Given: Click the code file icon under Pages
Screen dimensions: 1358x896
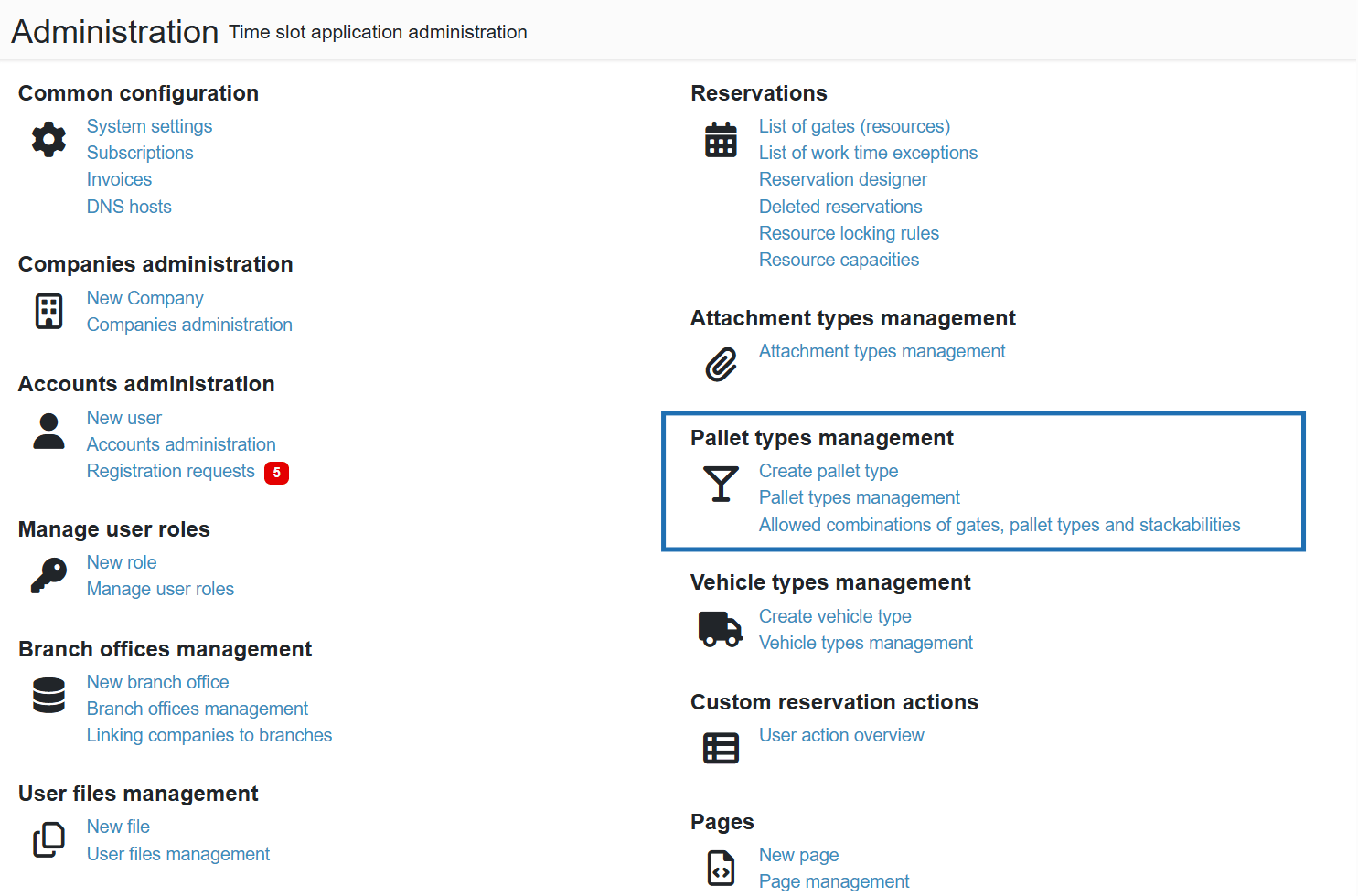Looking at the screenshot, I should coord(721,868).
